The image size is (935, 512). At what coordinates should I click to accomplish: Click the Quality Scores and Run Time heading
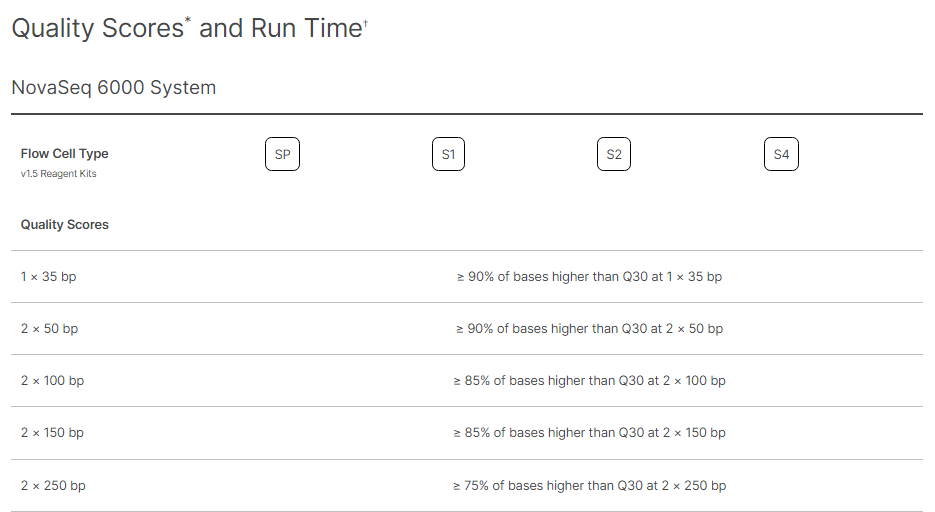tap(190, 28)
